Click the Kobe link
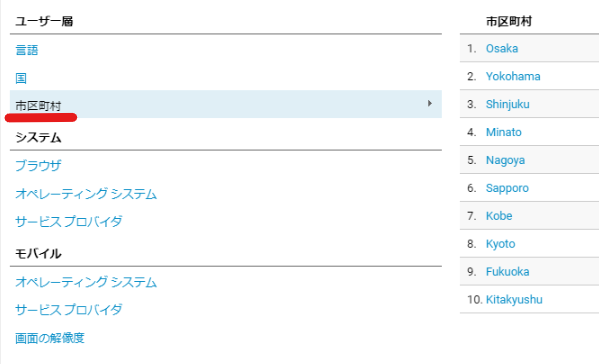This screenshot has width=599, height=364. [499, 216]
